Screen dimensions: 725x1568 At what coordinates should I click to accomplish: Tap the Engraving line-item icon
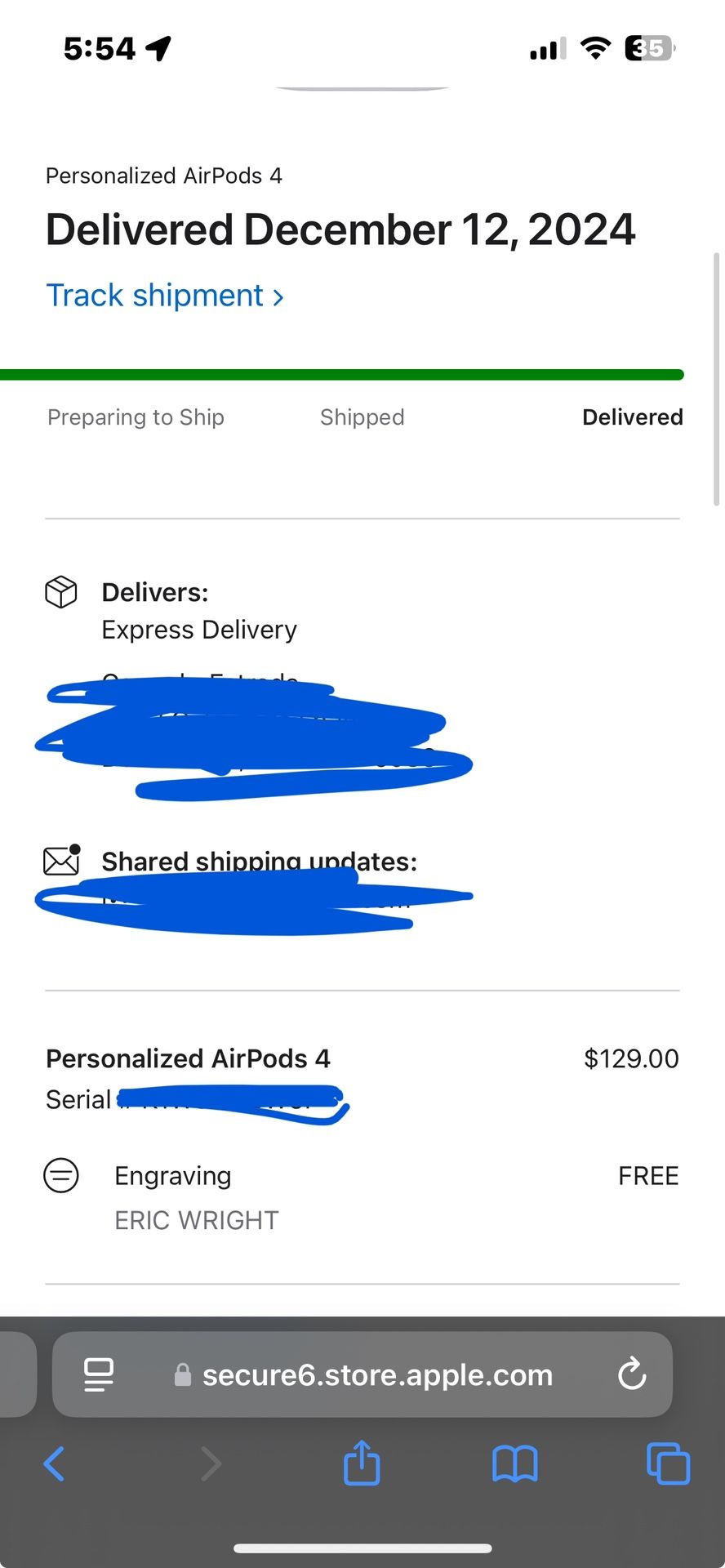pyautogui.click(x=61, y=1176)
